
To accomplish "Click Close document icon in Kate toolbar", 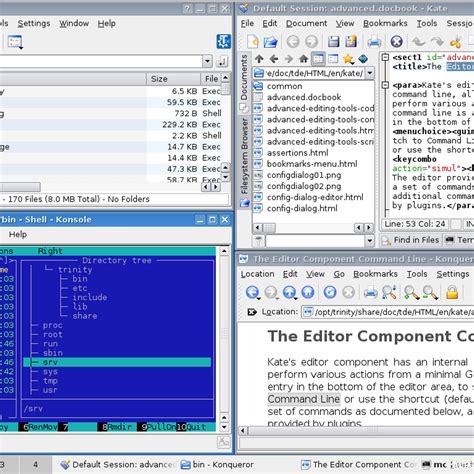I will tap(397, 42).
